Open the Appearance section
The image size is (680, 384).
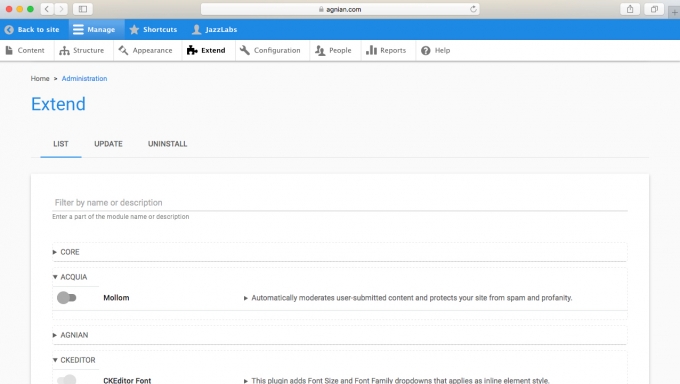(146, 50)
